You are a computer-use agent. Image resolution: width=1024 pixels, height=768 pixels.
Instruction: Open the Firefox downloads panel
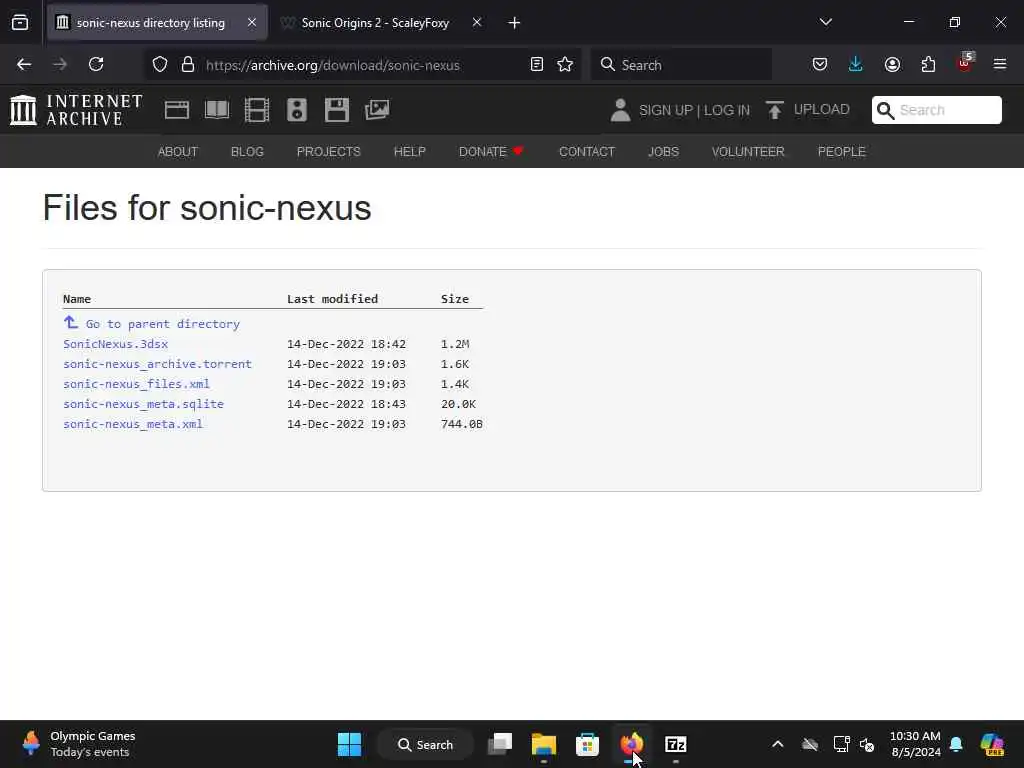point(856,65)
